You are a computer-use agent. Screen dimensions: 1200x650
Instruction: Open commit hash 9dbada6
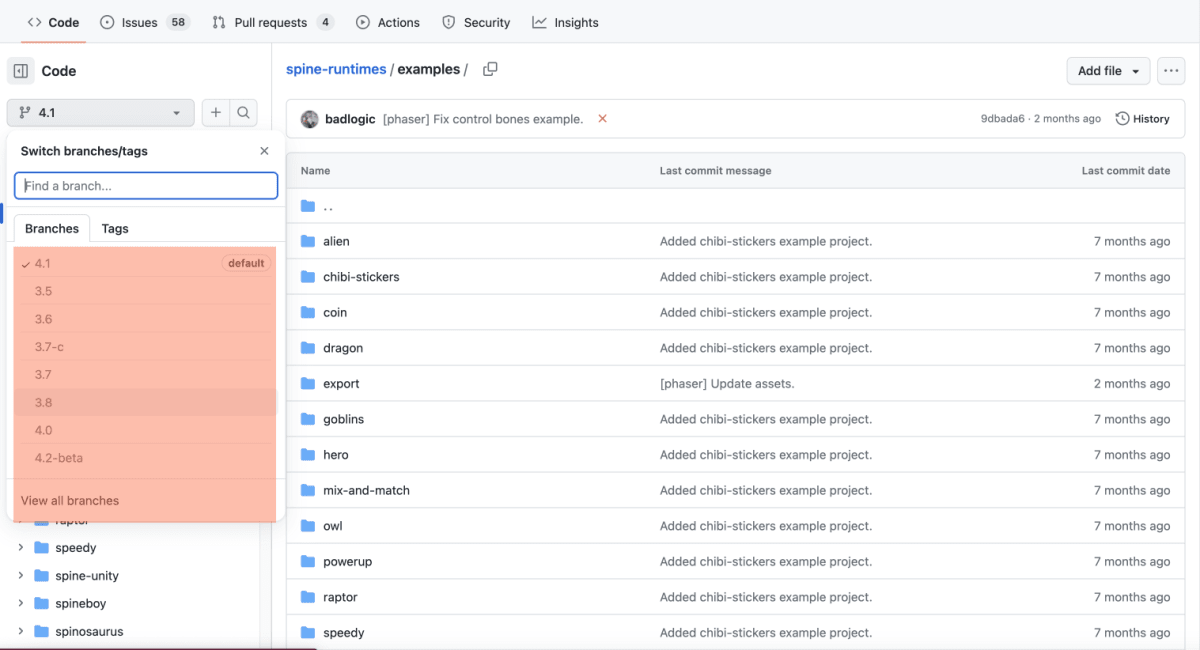1003,119
